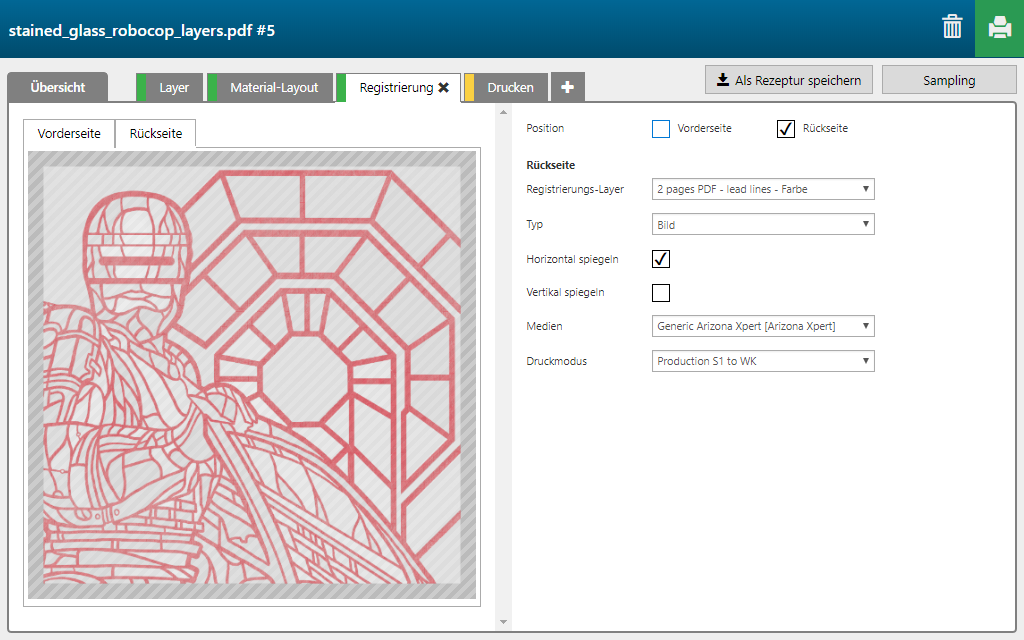Click the stained glass Robocop preview image
The height and width of the screenshot is (640, 1024).
click(x=252, y=375)
